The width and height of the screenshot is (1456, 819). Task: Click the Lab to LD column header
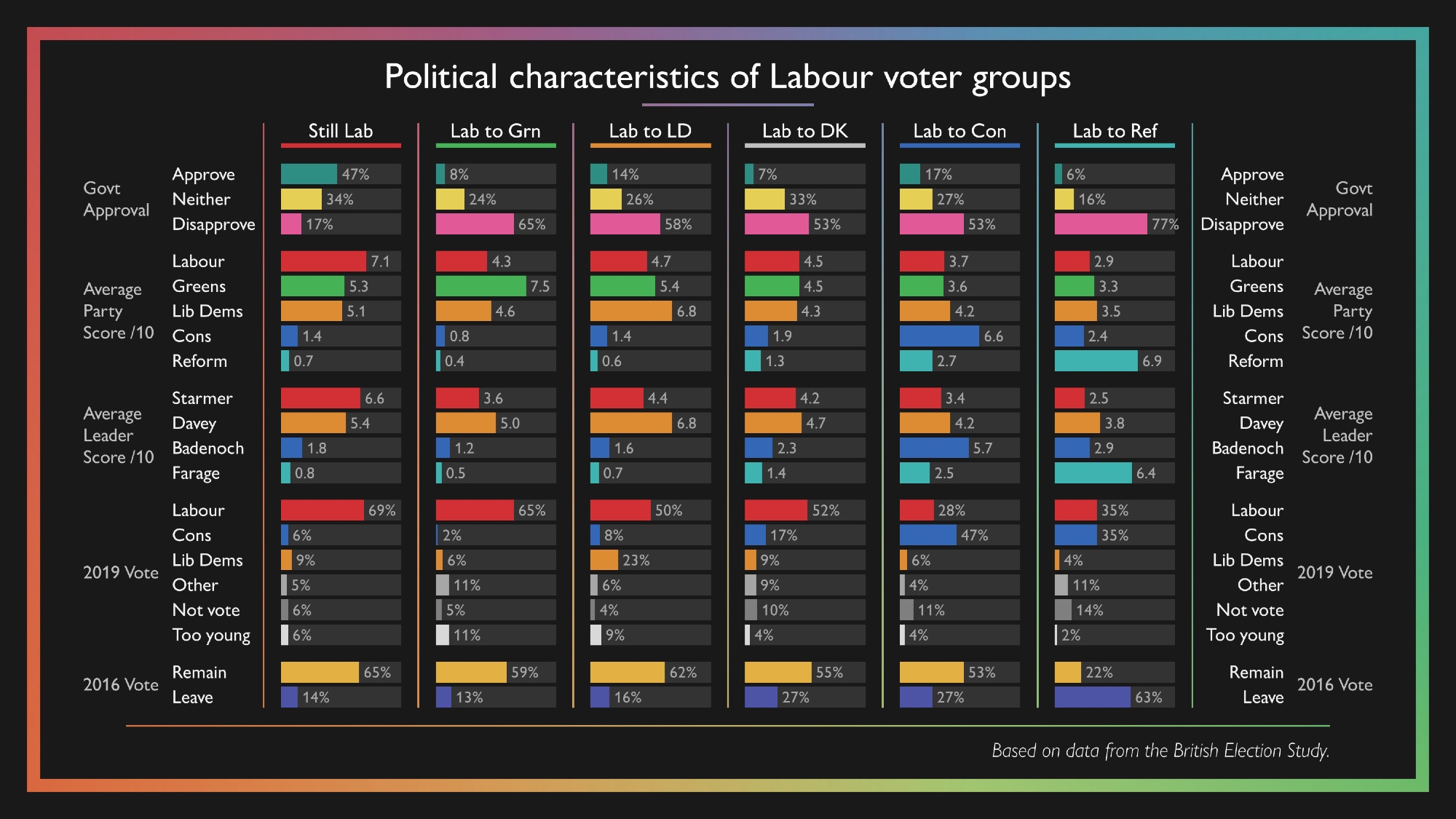coord(650,131)
